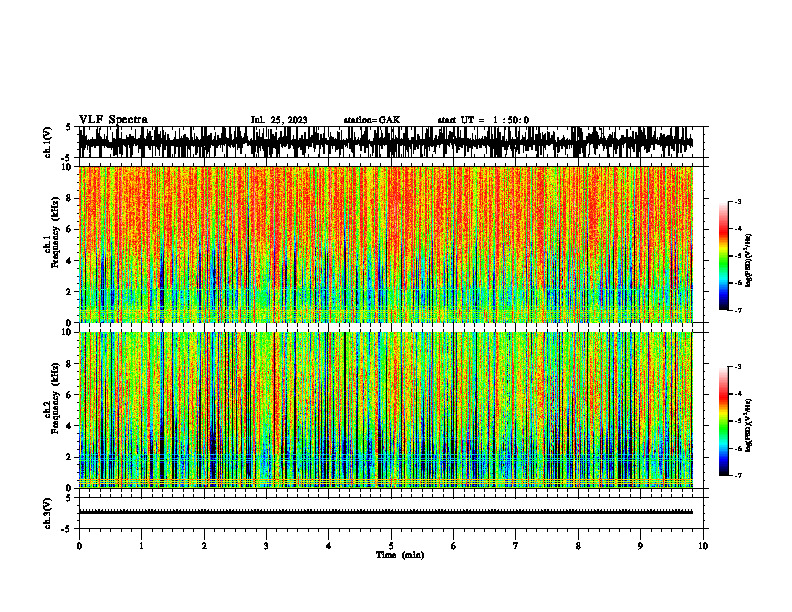The height and width of the screenshot is (612, 792).
Task: Select the "start UT = 1:50:0" header text
Action: [x=483, y=120]
